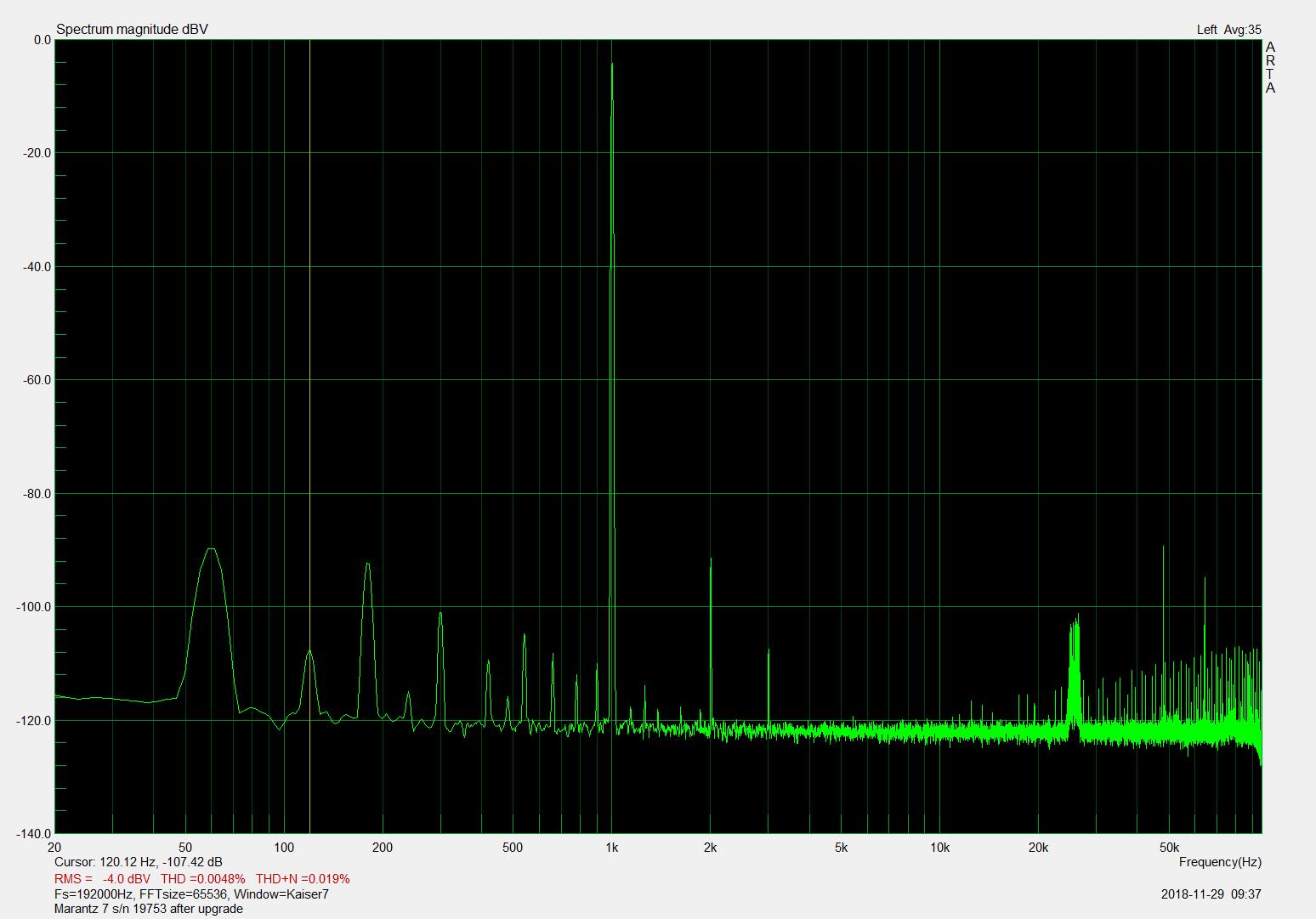Click the 'RMS = -4.0 dBV' readout
The height and width of the screenshot is (919, 1316).
click(102, 878)
